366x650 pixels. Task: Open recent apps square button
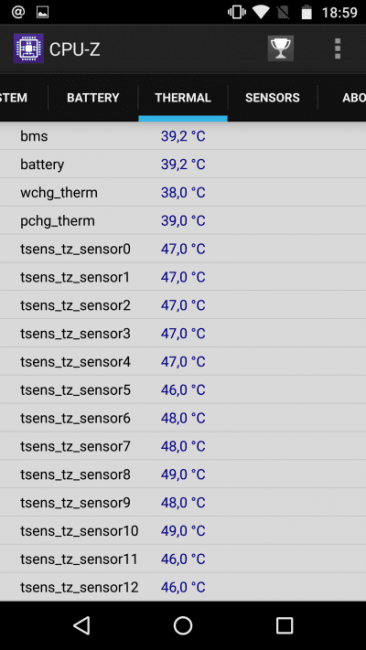tap(284, 626)
